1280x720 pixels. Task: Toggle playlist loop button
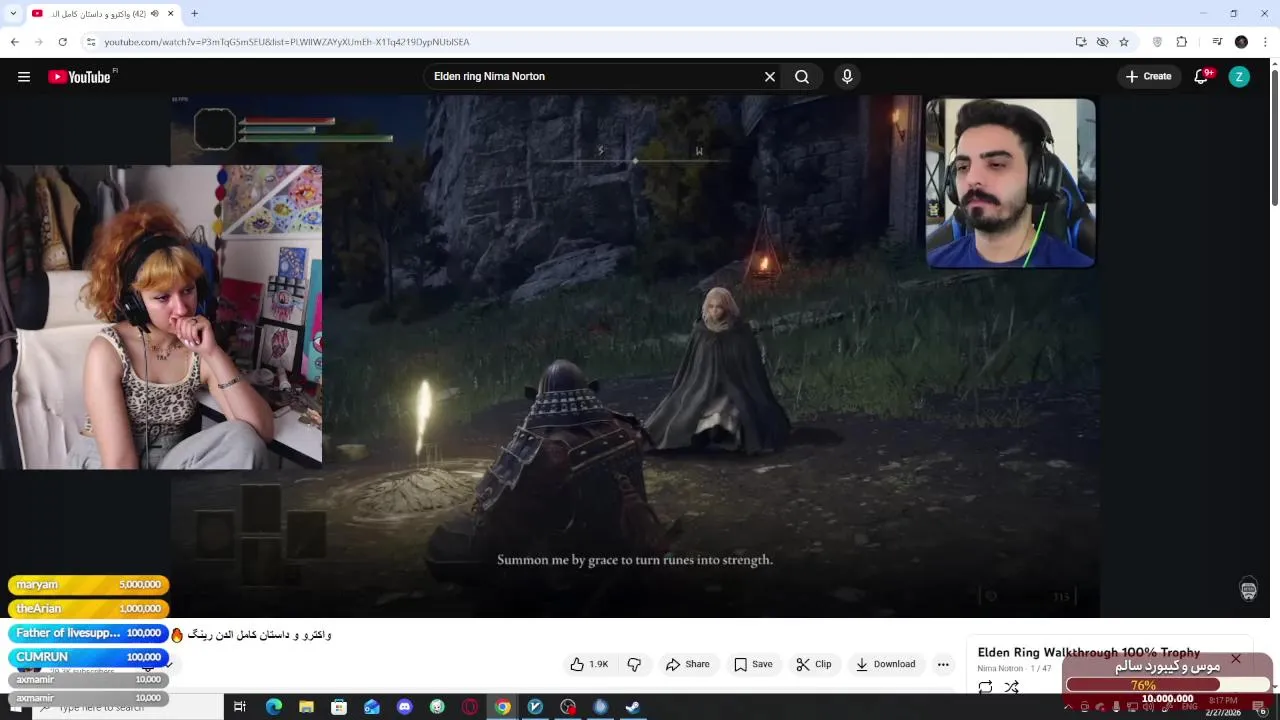pos(985,687)
